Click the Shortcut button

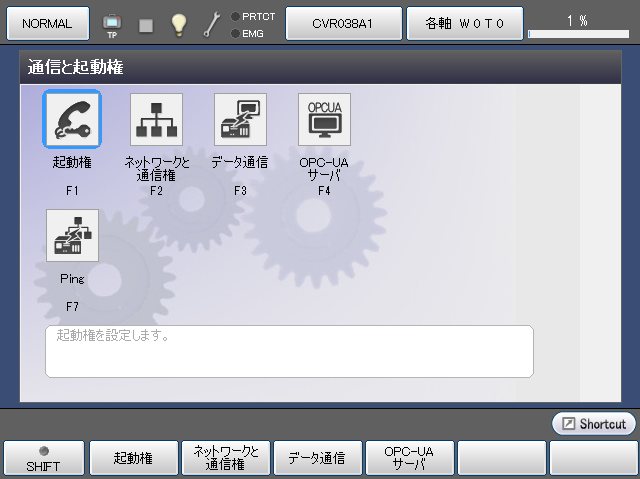pyautogui.click(x=593, y=424)
